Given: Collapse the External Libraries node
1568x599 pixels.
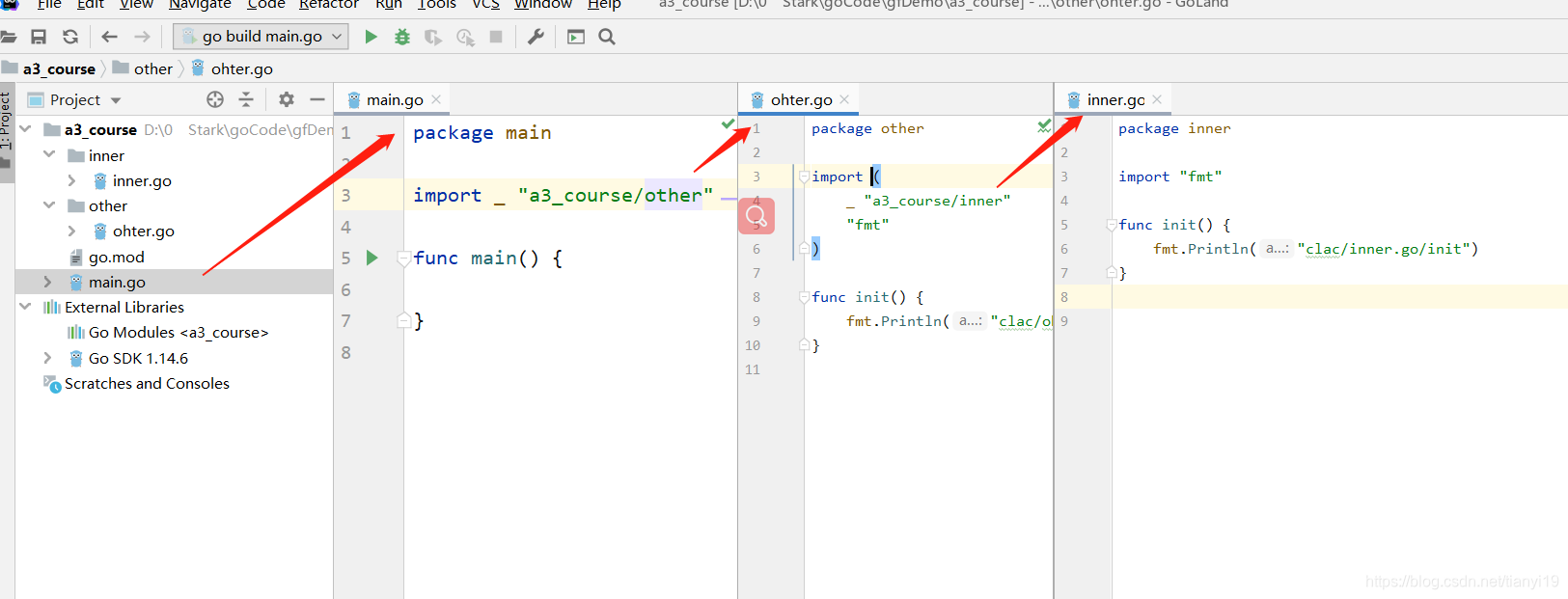Looking at the screenshot, I should 26,306.
